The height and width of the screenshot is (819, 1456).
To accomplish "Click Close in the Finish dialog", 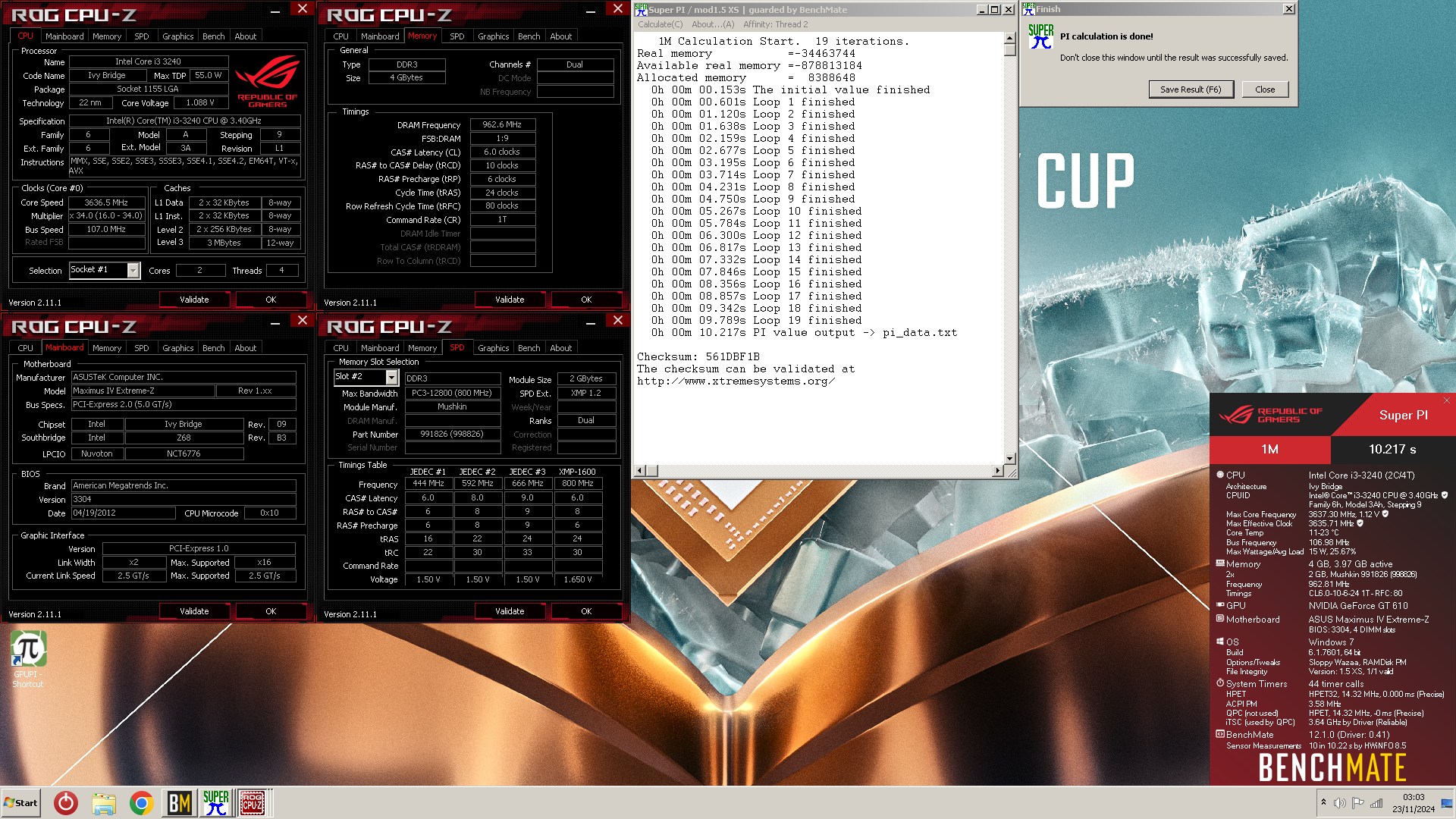I will pyautogui.click(x=1265, y=89).
